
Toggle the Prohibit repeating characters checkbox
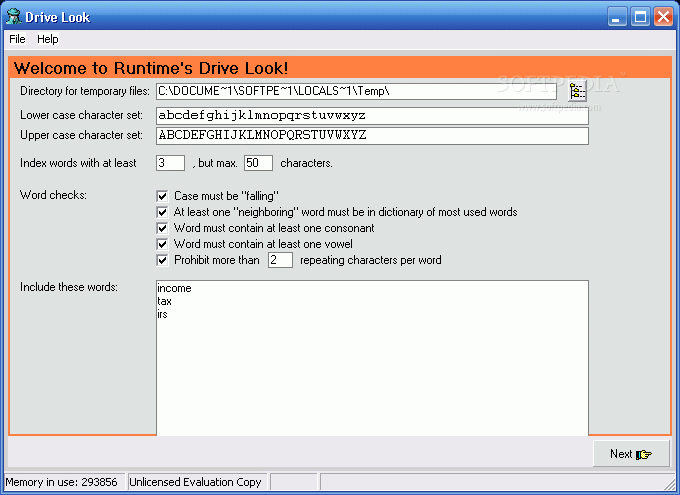162,260
